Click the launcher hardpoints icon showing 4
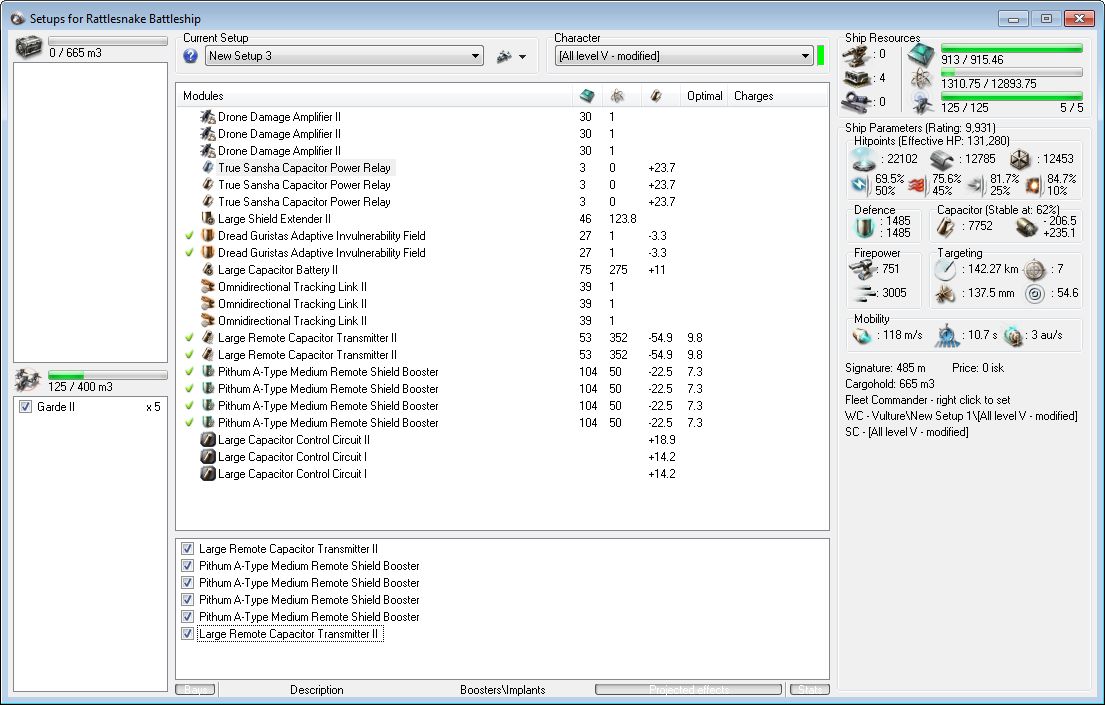Viewport: 1105px width, 705px height. [858, 78]
